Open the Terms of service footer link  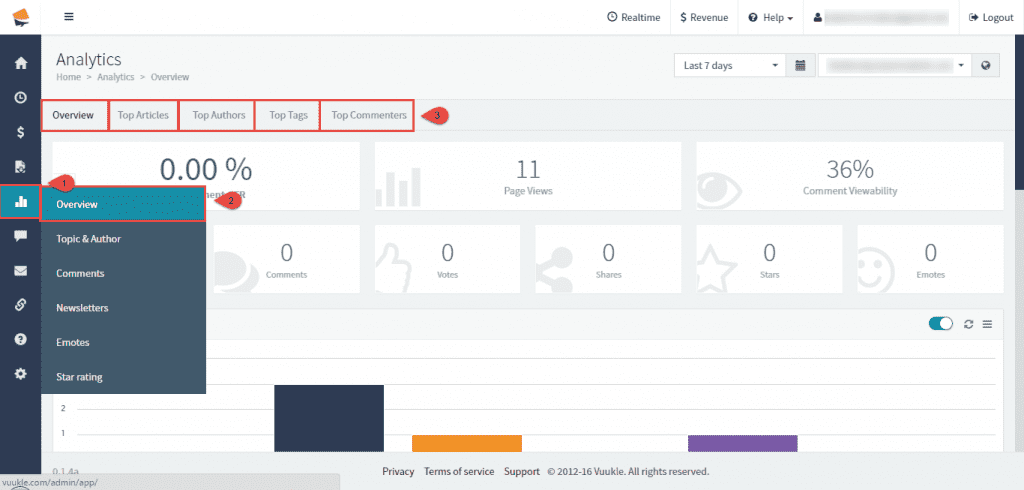click(458, 471)
